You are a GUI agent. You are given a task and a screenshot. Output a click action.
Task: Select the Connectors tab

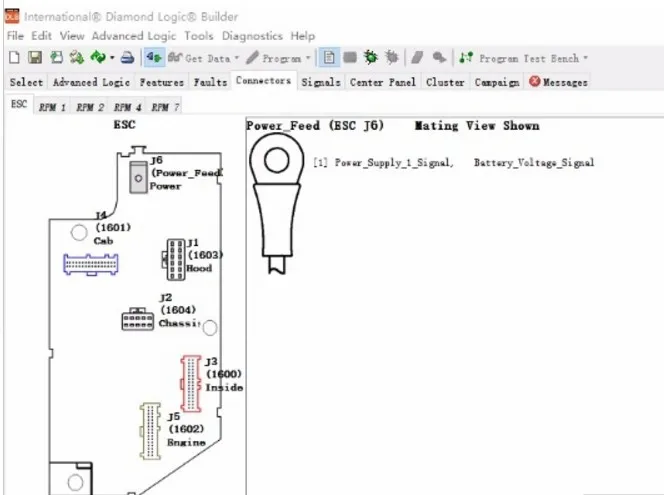click(x=263, y=80)
